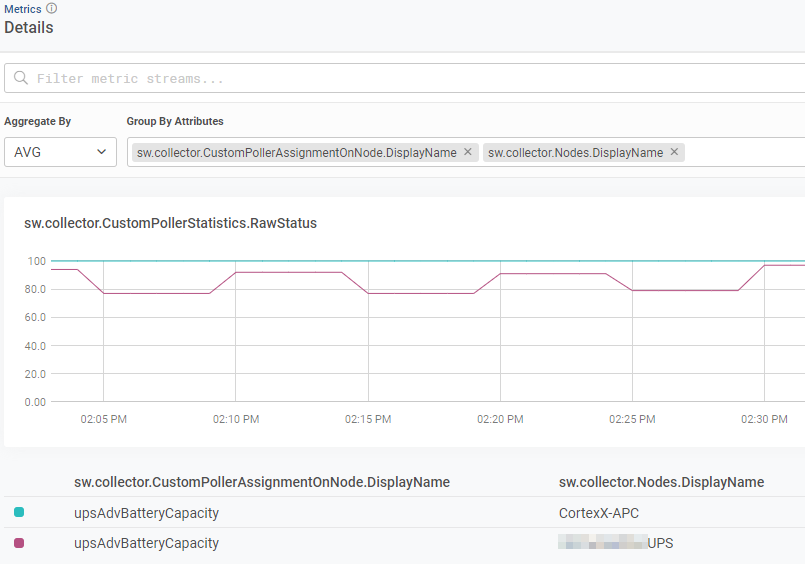This screenshot has width=805, height=564.
Task: Click the 02:20 PM time axis marker
Action: 500,420
